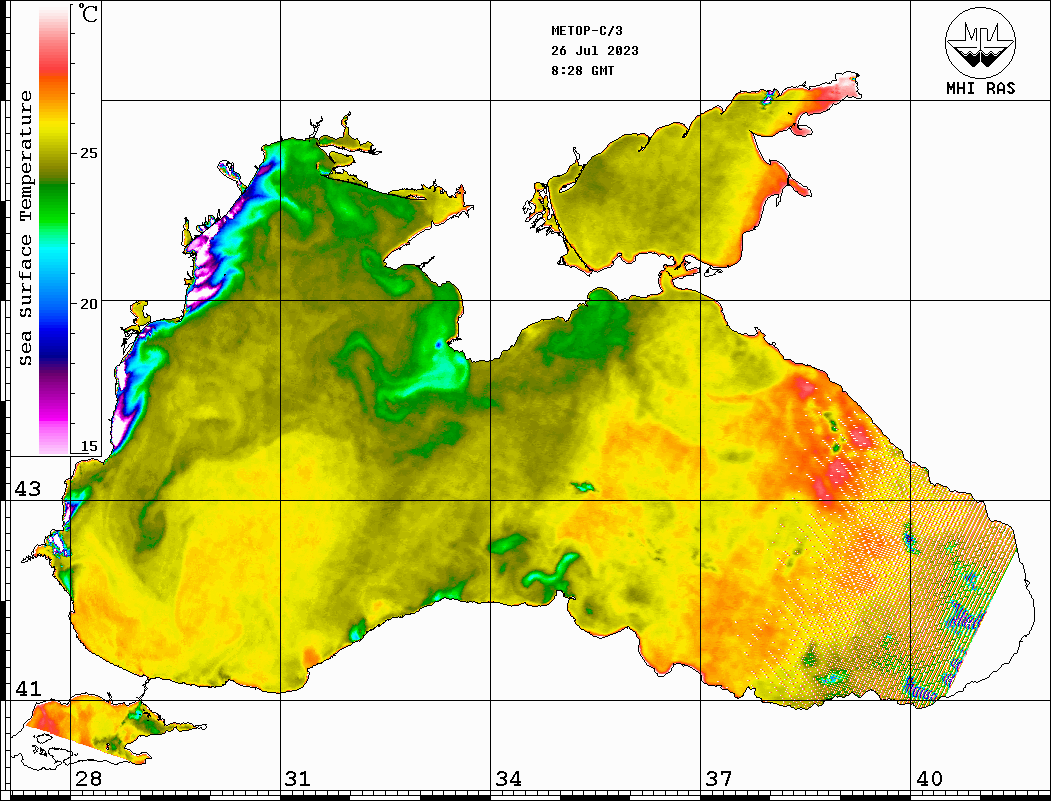Click longitude label '34'

508,778
